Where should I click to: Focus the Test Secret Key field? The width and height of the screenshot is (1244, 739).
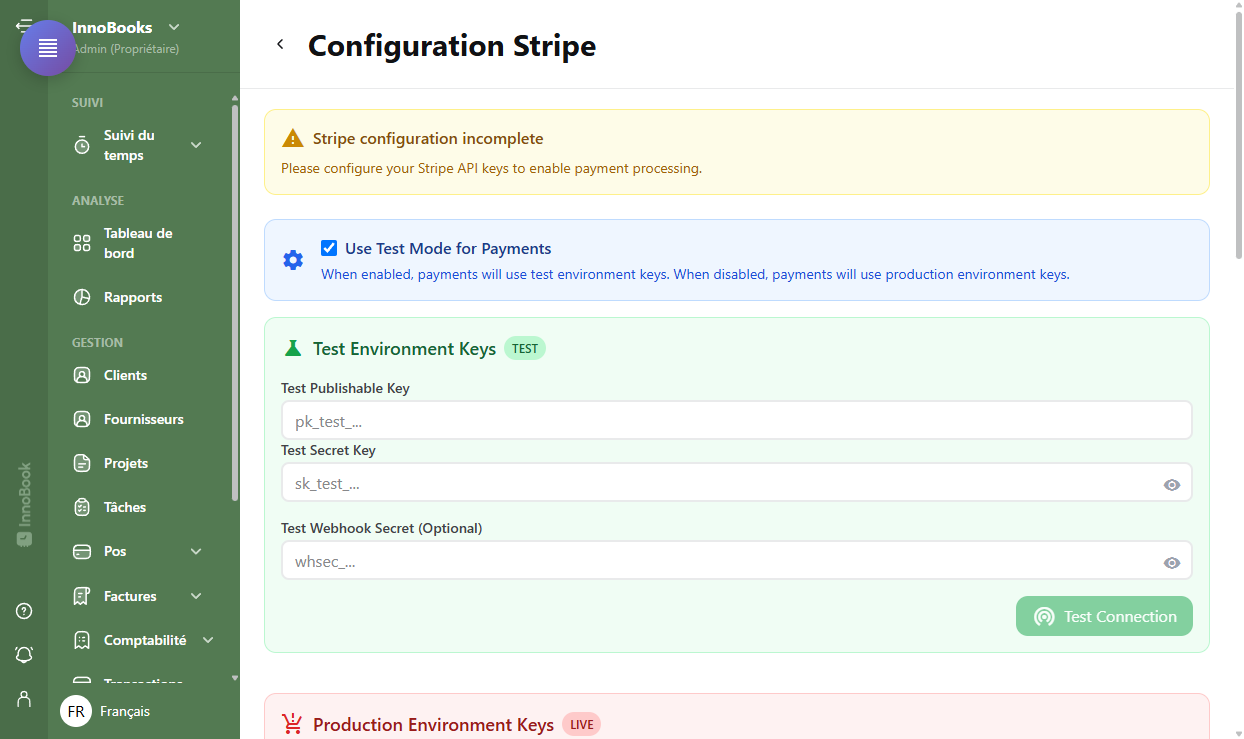click(736, 483)
